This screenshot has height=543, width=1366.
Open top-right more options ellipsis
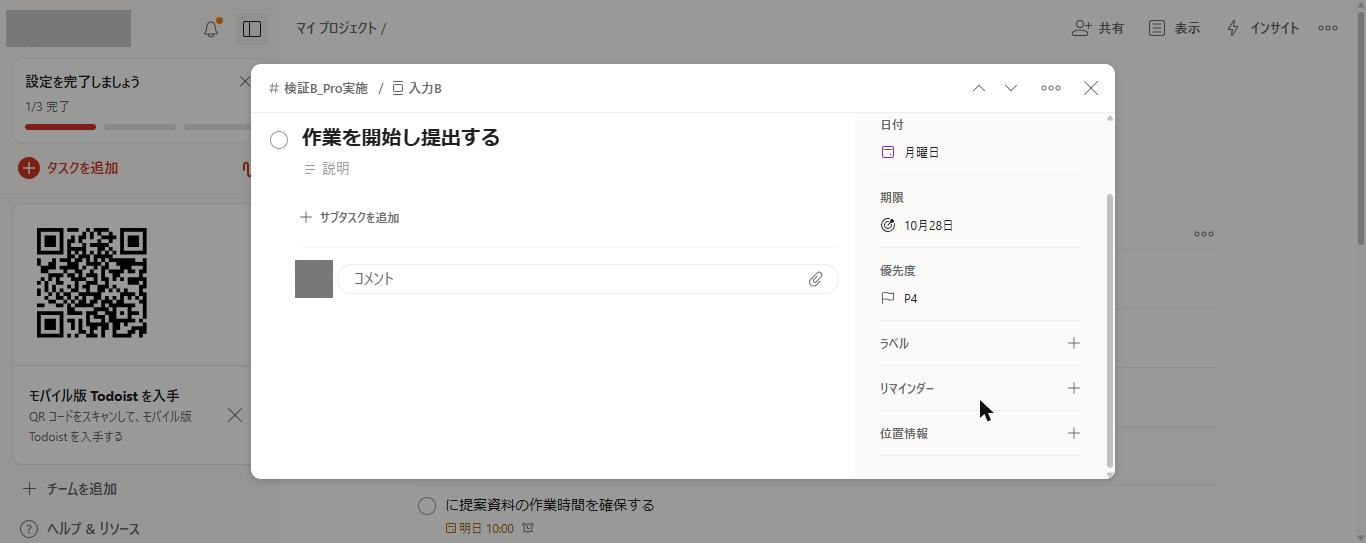[1328, 28]
